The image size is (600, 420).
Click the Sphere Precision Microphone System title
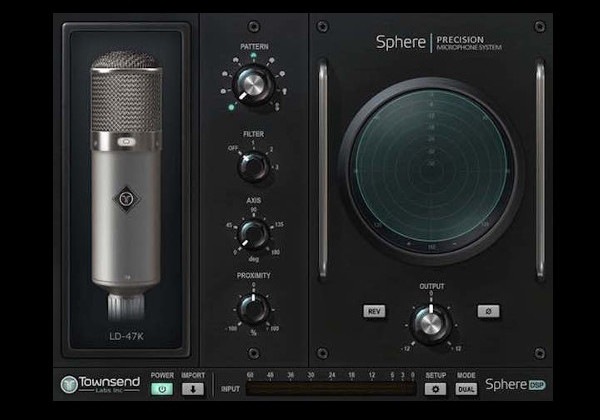tap(439, 42)
